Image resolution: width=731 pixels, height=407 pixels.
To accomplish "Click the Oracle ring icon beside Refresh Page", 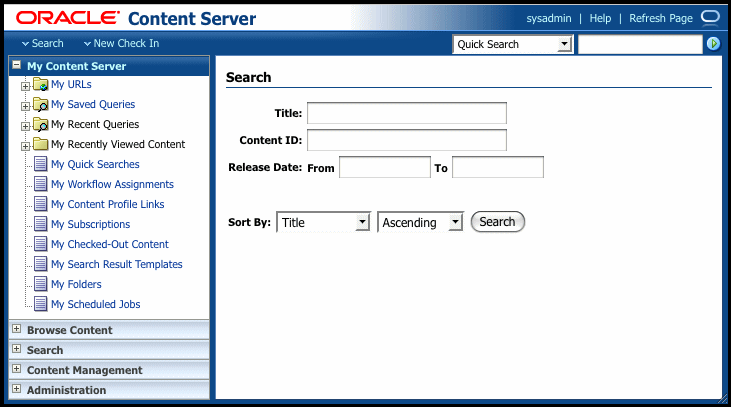I will pos(710,17).
